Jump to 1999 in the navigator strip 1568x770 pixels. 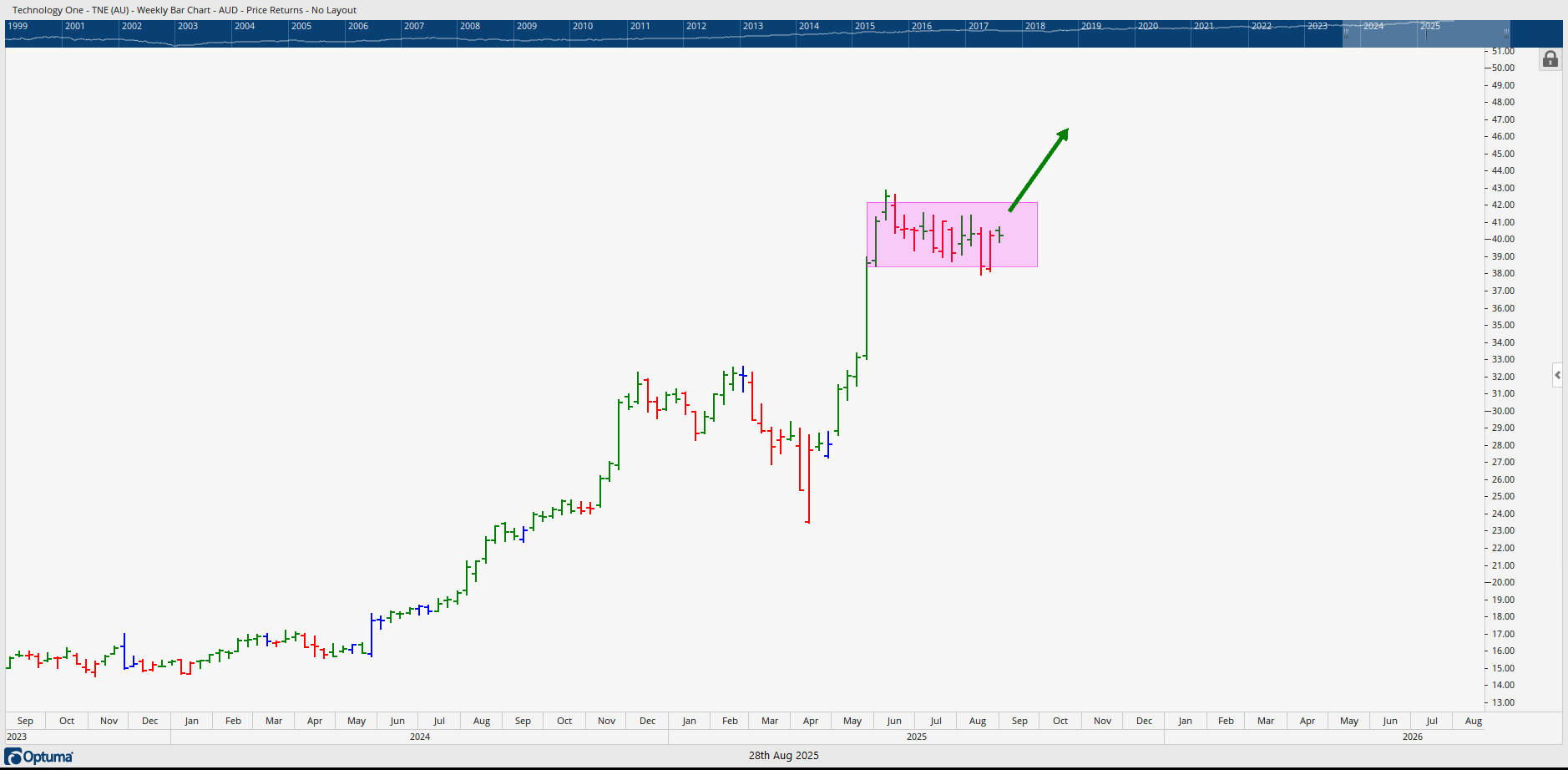(x=18, y=26)
